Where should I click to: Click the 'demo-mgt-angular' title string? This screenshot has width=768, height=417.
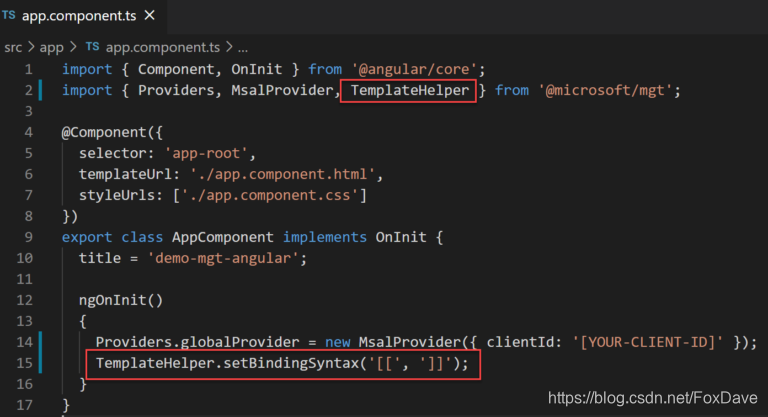pyautogui.click(x=223, y=258)
